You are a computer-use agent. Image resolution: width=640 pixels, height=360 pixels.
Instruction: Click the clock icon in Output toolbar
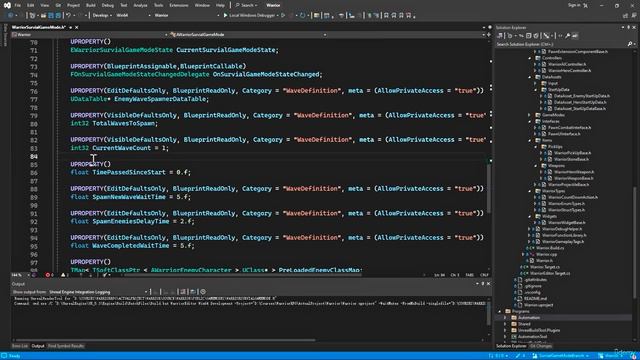click(203, 292)
